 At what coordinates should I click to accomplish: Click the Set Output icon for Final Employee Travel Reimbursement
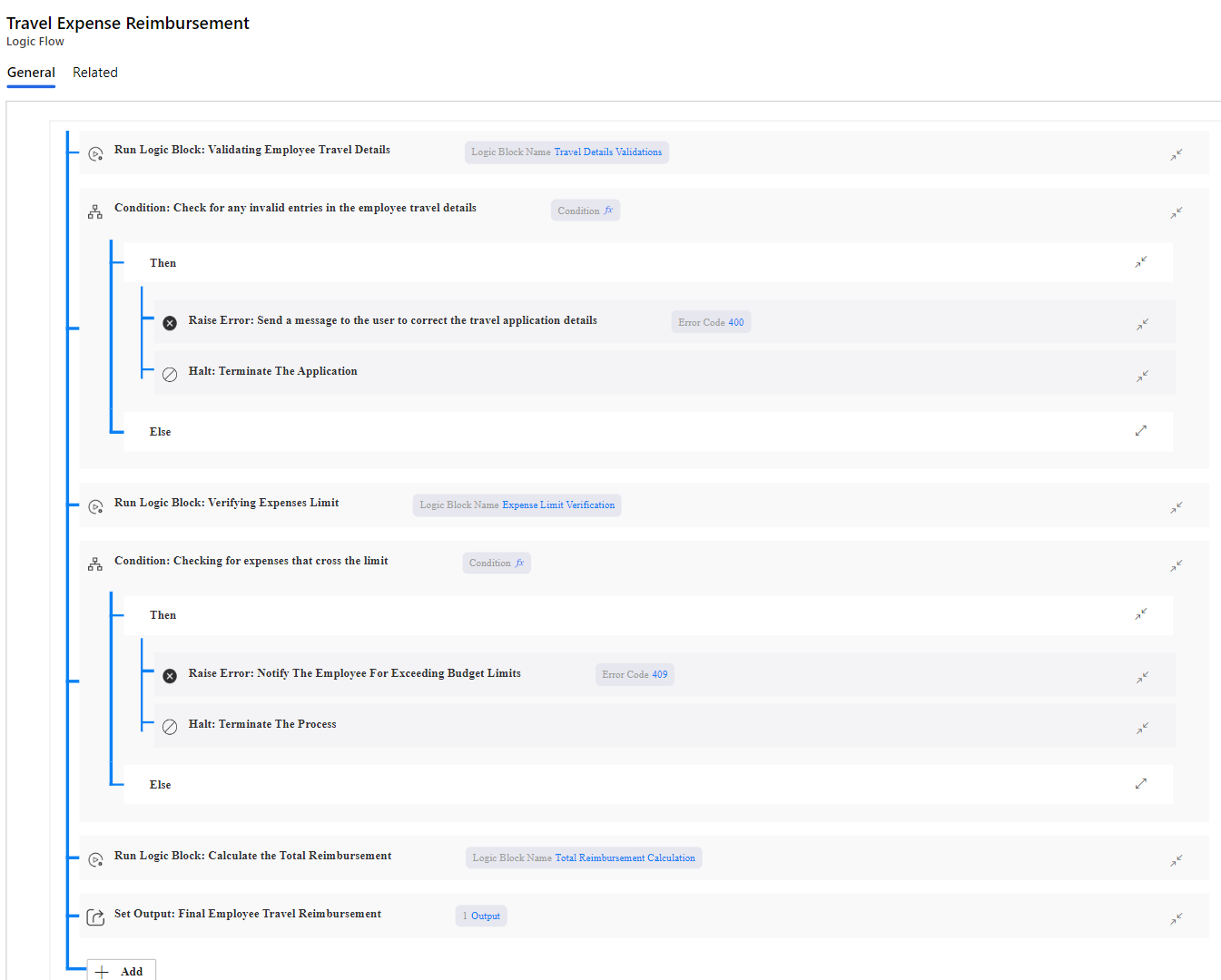click(x=96, y=917)
